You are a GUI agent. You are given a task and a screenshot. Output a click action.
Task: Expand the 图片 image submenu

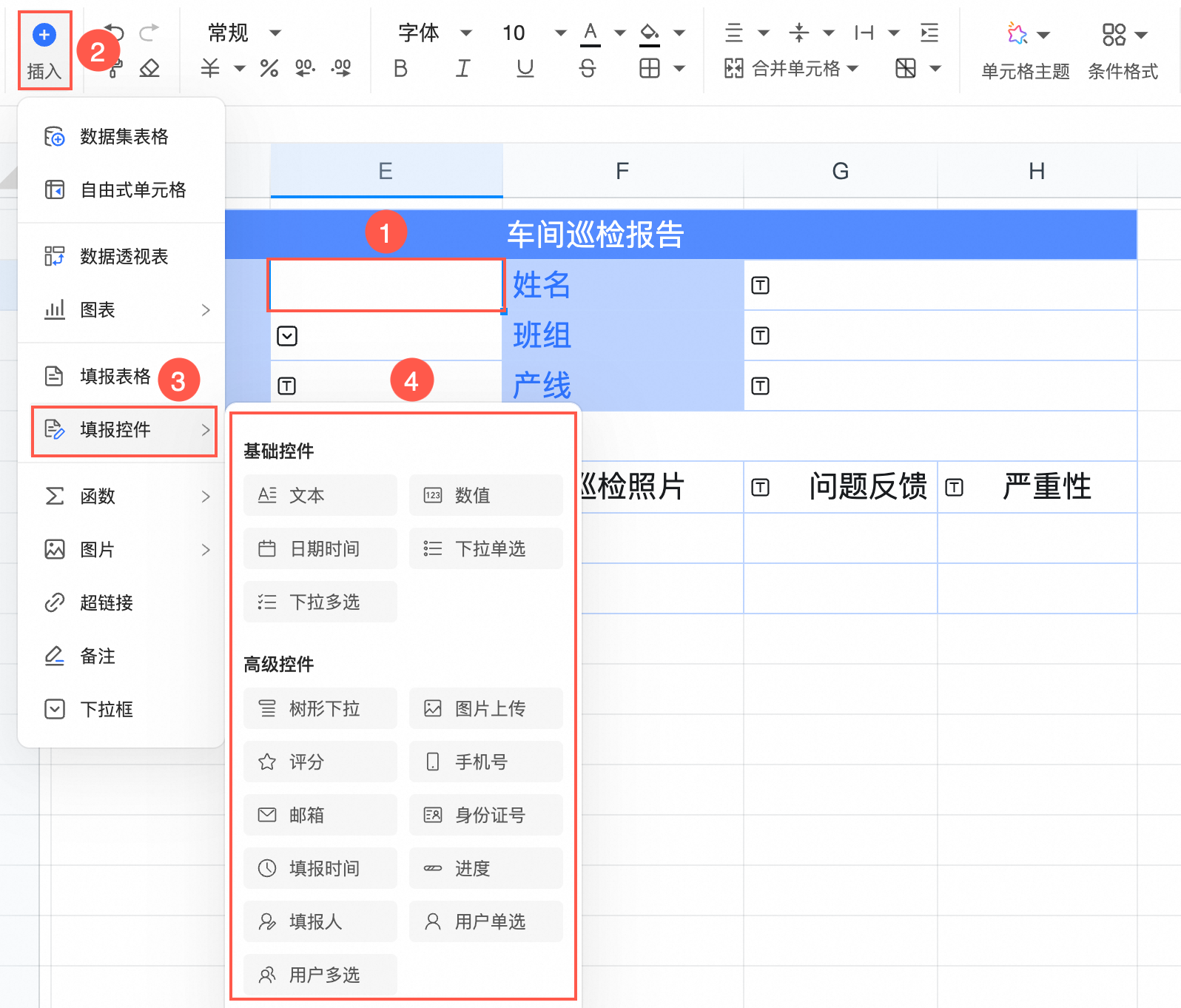tap(121, 550)
